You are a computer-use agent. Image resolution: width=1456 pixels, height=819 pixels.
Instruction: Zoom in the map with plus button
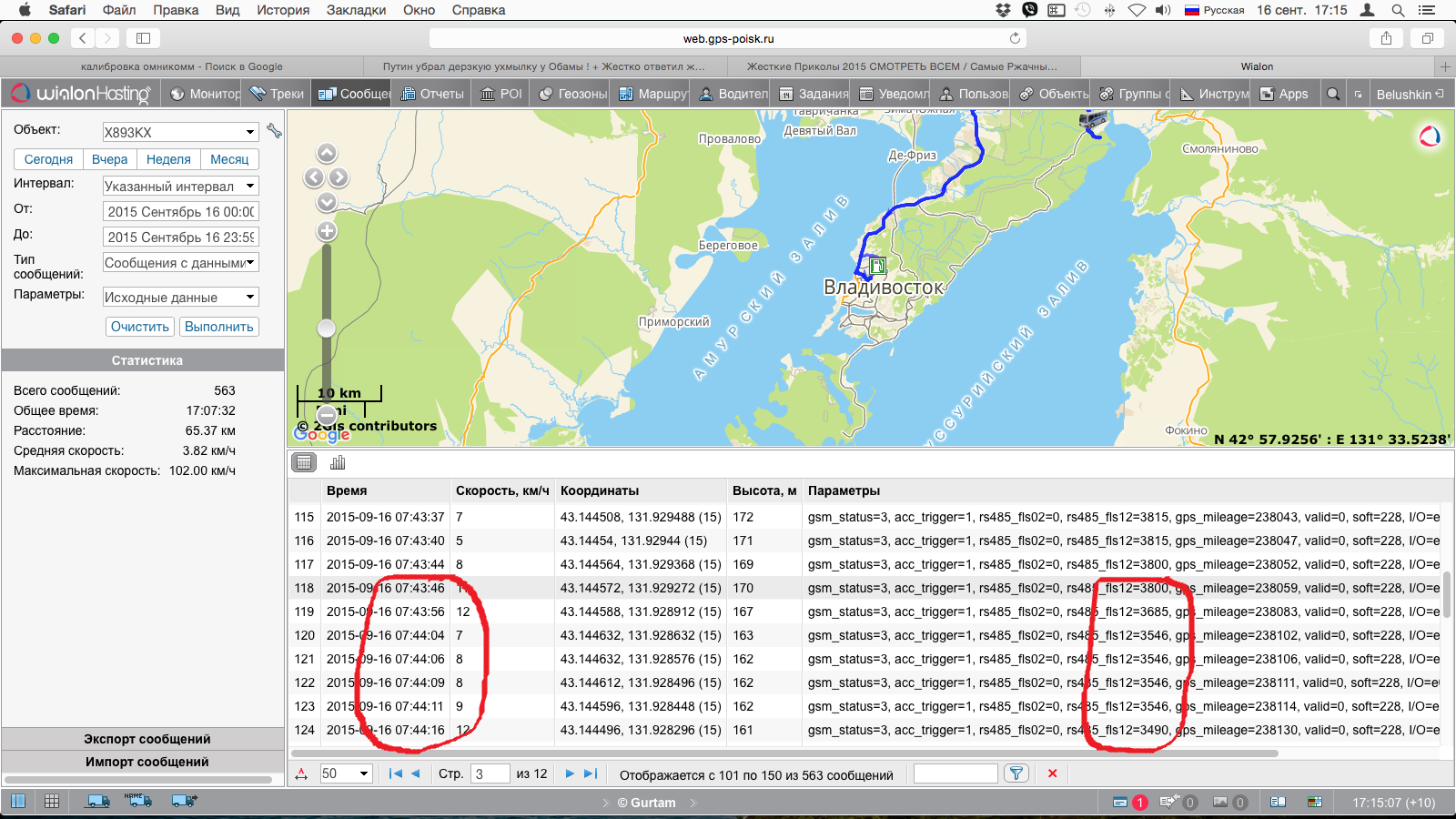pyautogui.click(x=327, y=231)
